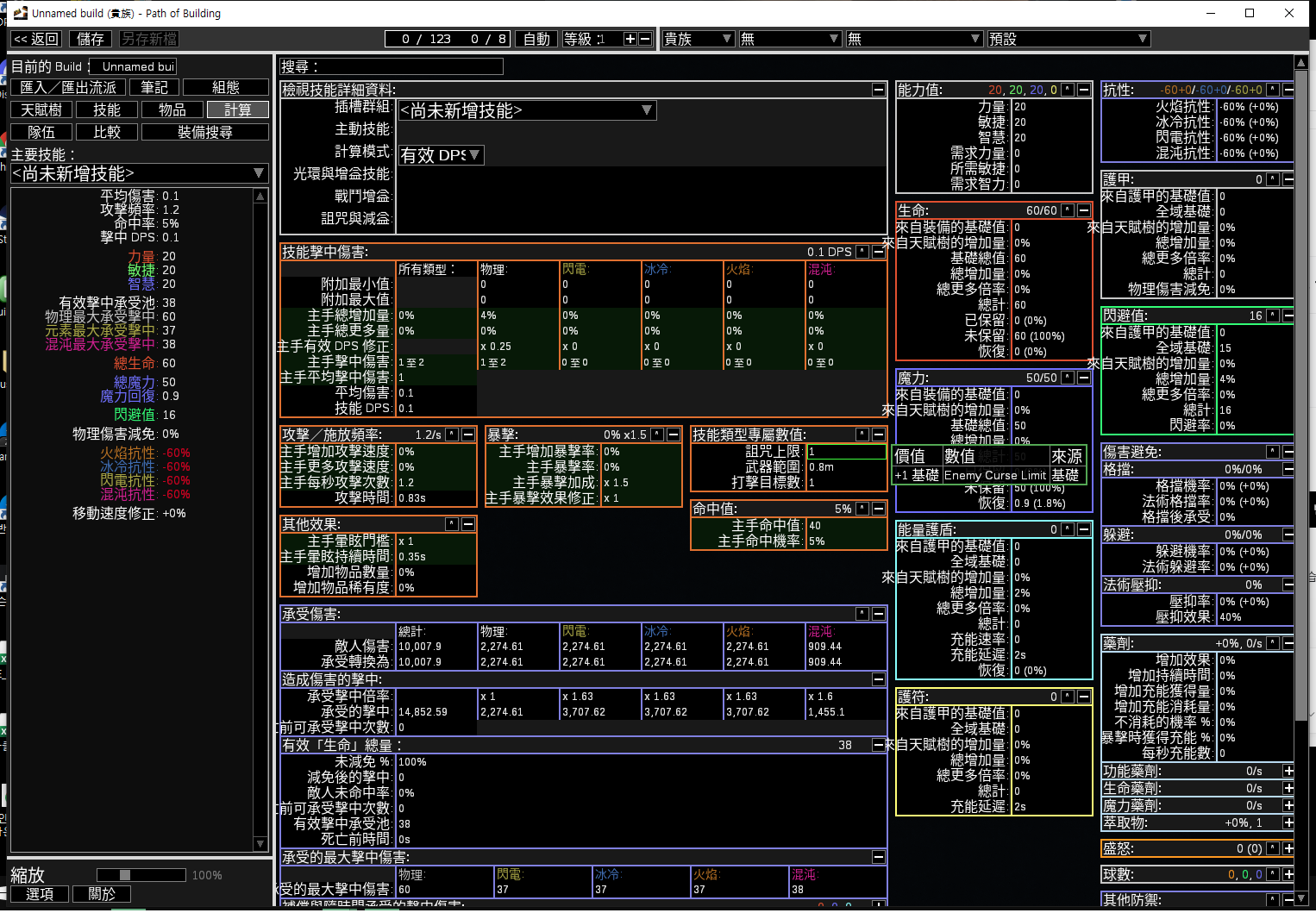Switch to the 物品 tab
Screen dimensions: 1316x913
pyautogui.click(x=172, y=109)
